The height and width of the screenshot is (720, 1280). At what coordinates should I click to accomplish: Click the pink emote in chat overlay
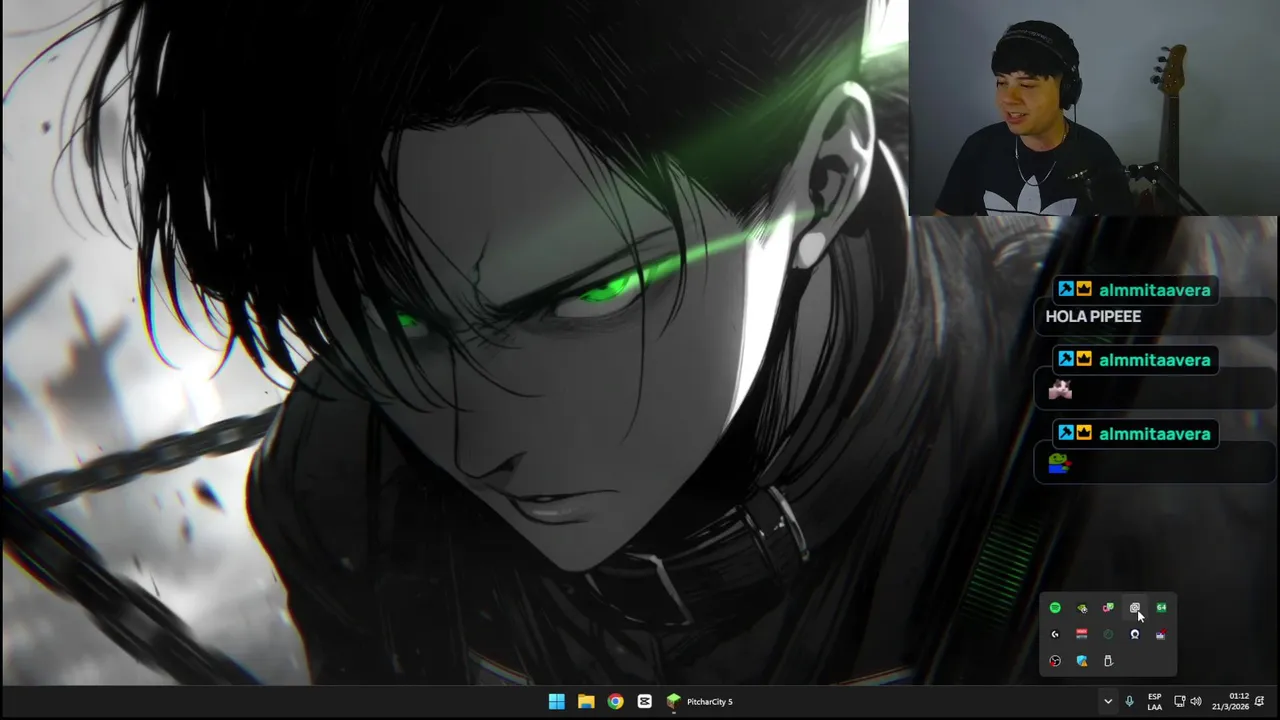(1060, 390)
